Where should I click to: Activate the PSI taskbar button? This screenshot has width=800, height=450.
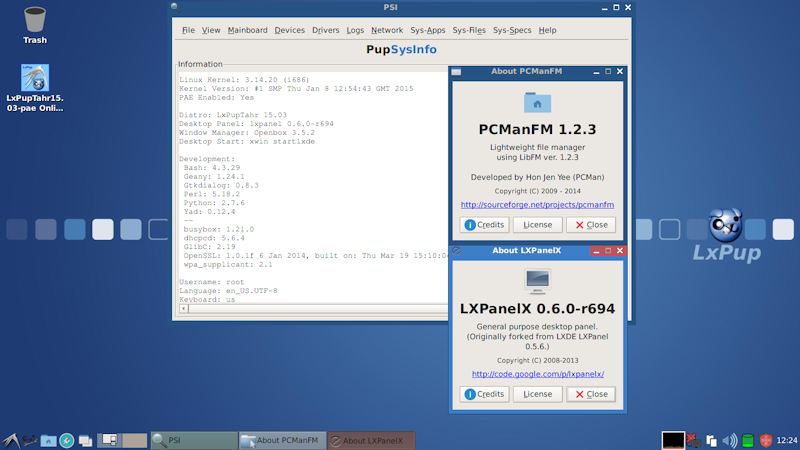(x=194, y=440)
